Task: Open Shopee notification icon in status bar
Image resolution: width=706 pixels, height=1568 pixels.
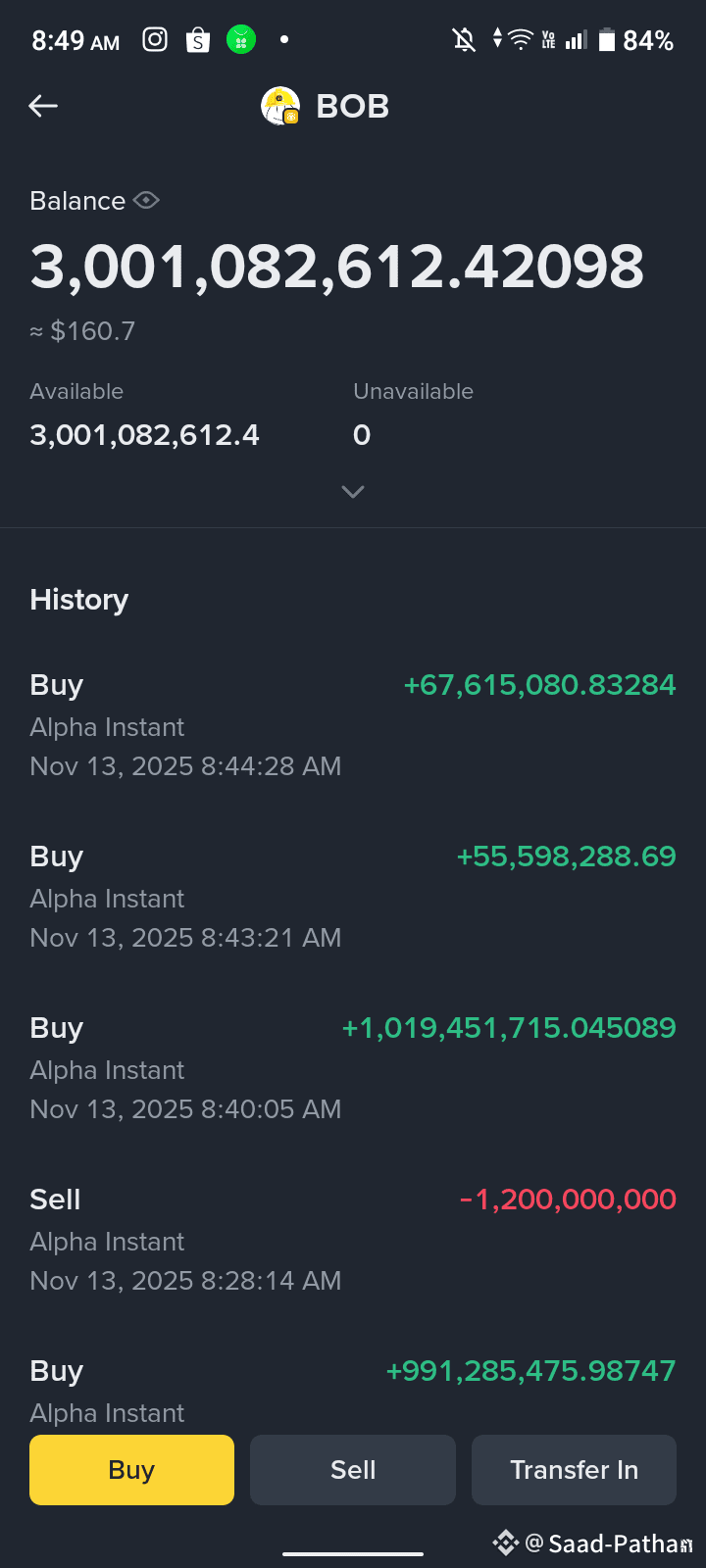Action: tap(198, 39)
